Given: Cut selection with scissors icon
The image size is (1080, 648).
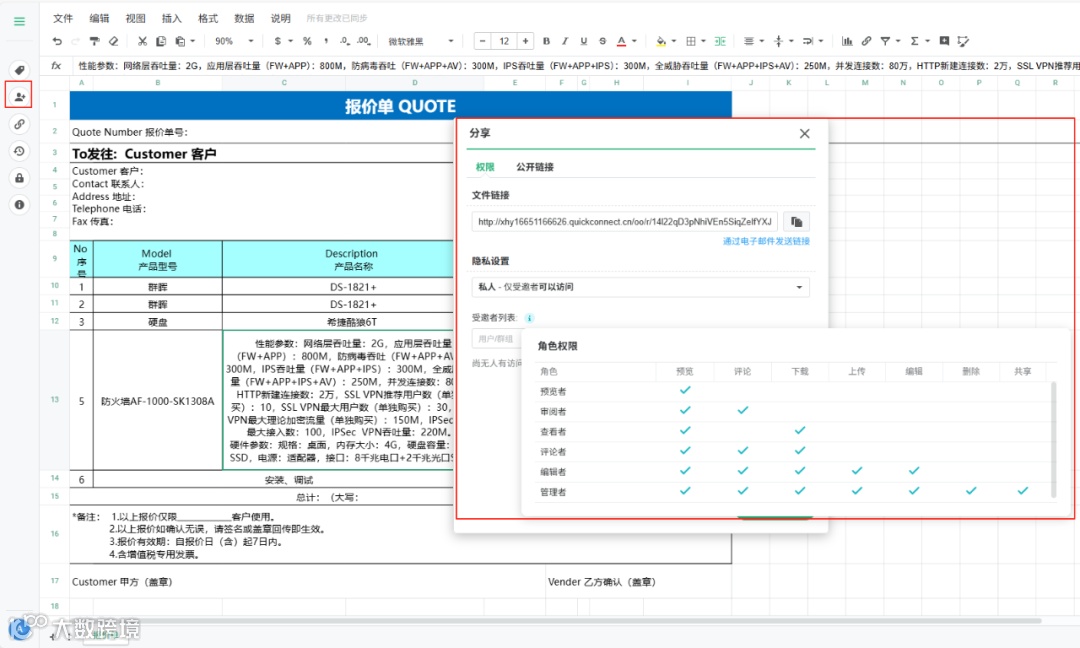Looking at the screenshot, I should (142, 41).
